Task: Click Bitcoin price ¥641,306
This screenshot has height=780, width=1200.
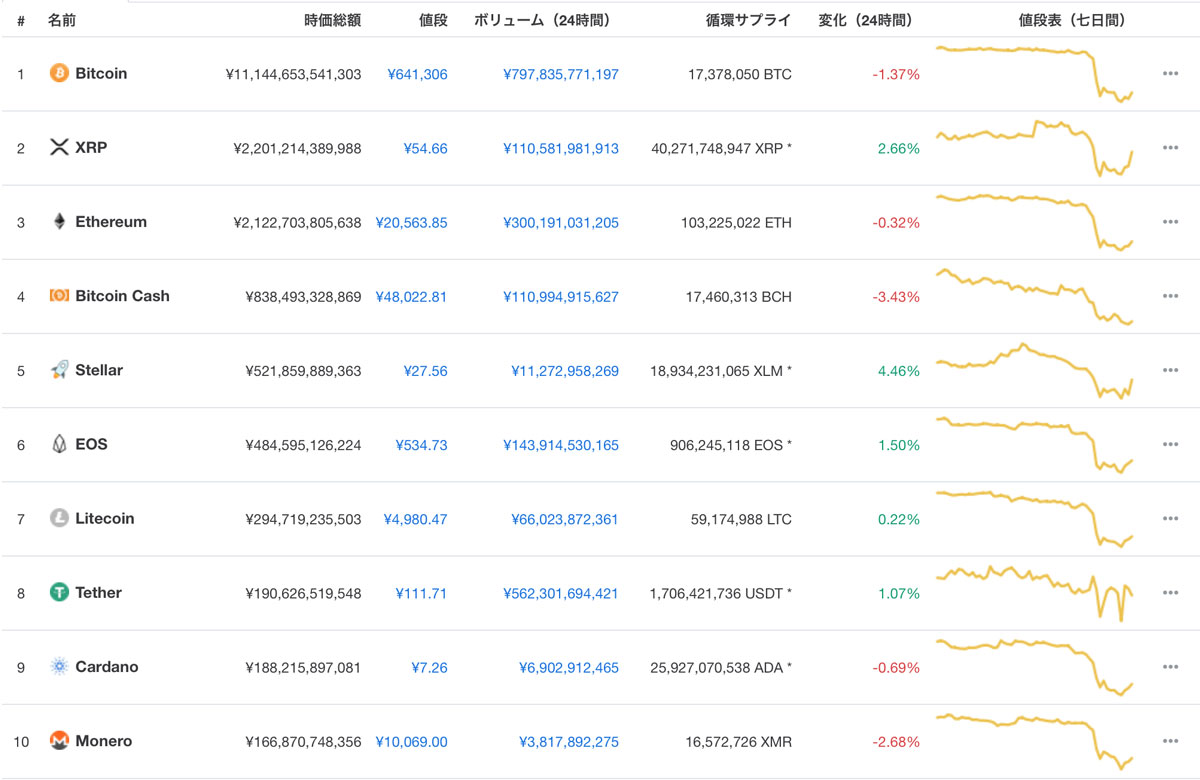Action: [x=417, y=74]
